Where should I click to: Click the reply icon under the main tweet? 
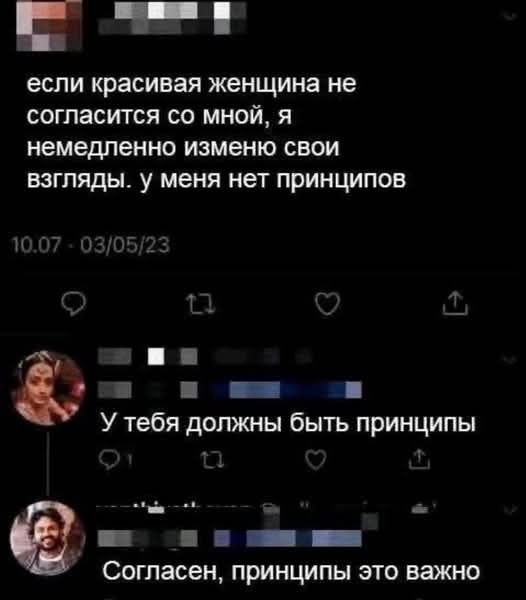coord(74,304)
